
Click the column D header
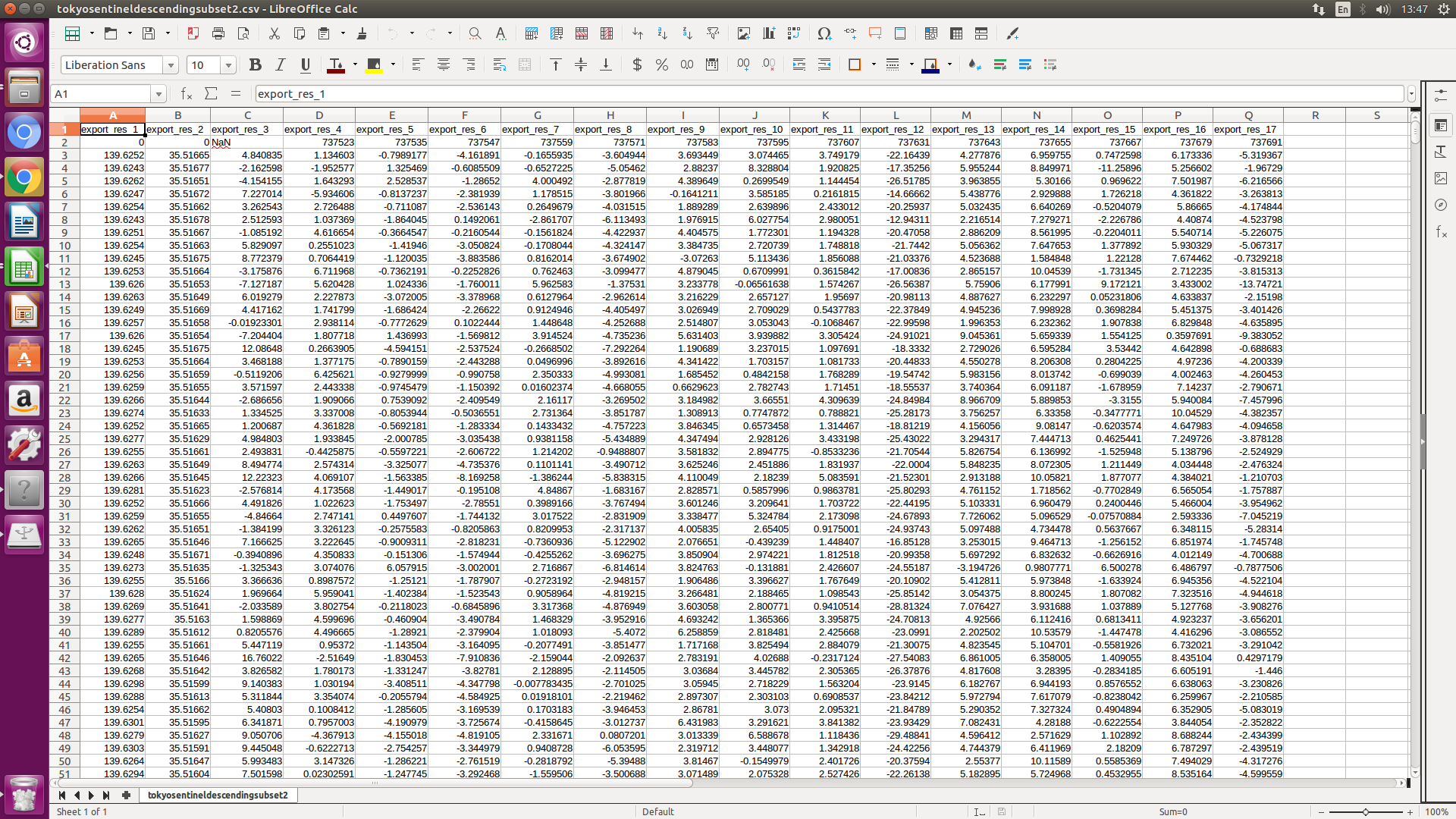tap(318, 115)
